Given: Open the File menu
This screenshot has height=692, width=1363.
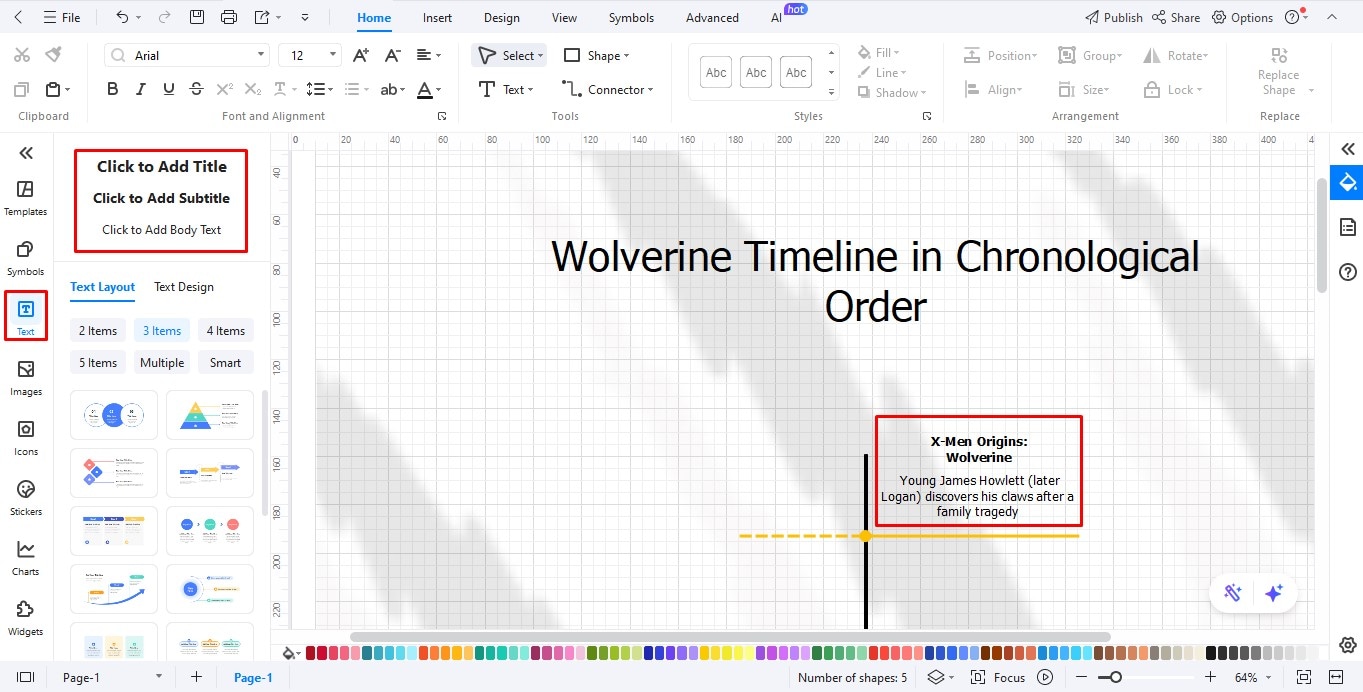Looking at the screenshot, I should coord(62,17).
